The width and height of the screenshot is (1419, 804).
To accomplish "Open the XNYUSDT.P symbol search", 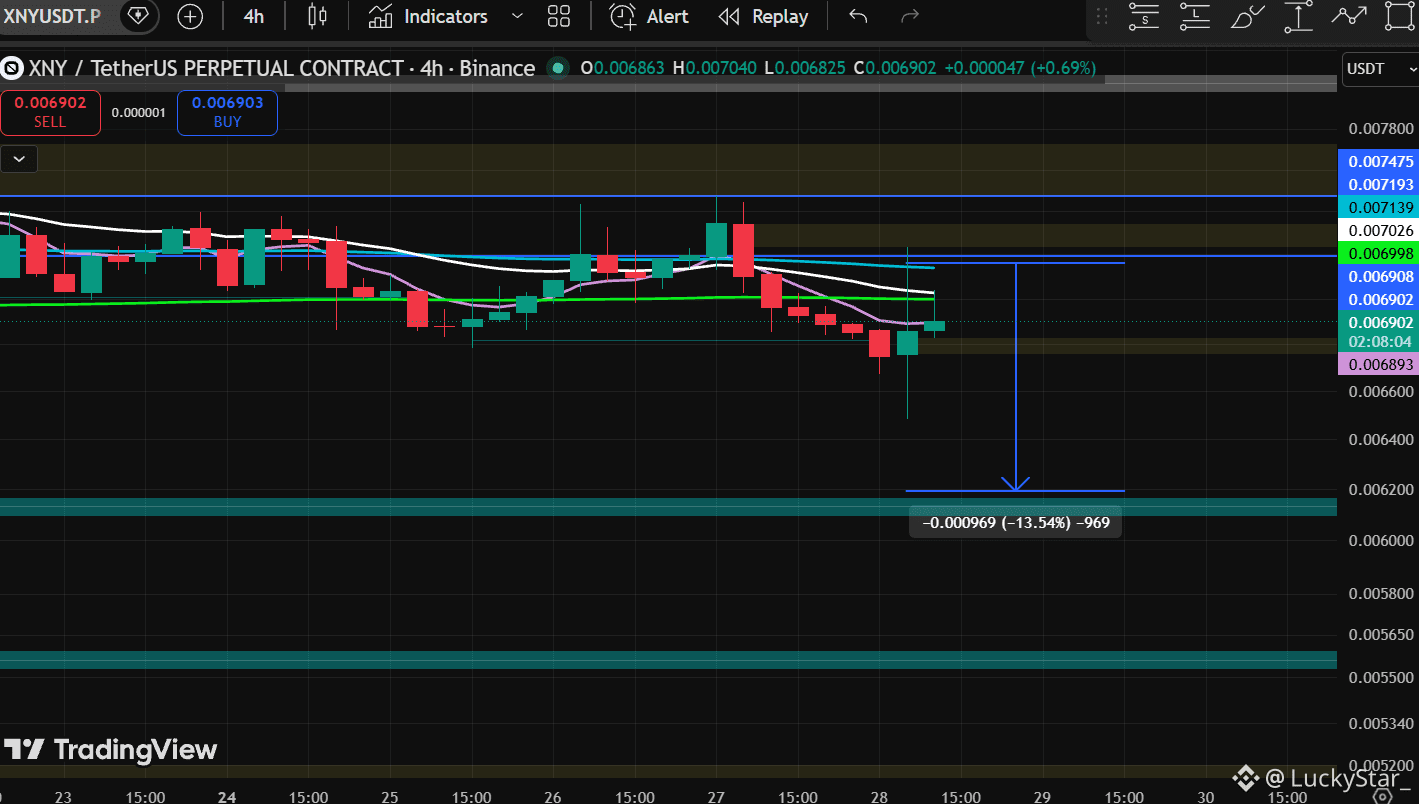I will pyautogui.click(x=52, y=16).
